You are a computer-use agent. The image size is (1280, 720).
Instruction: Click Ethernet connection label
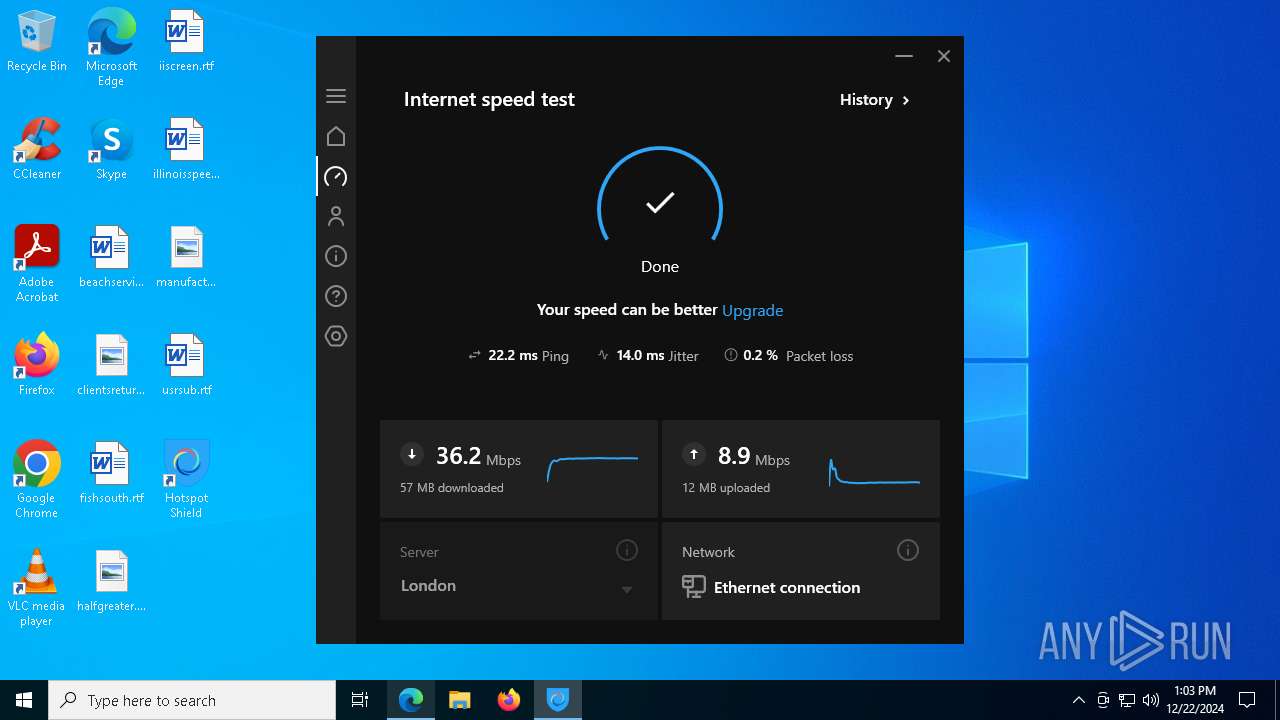(787, 587)
